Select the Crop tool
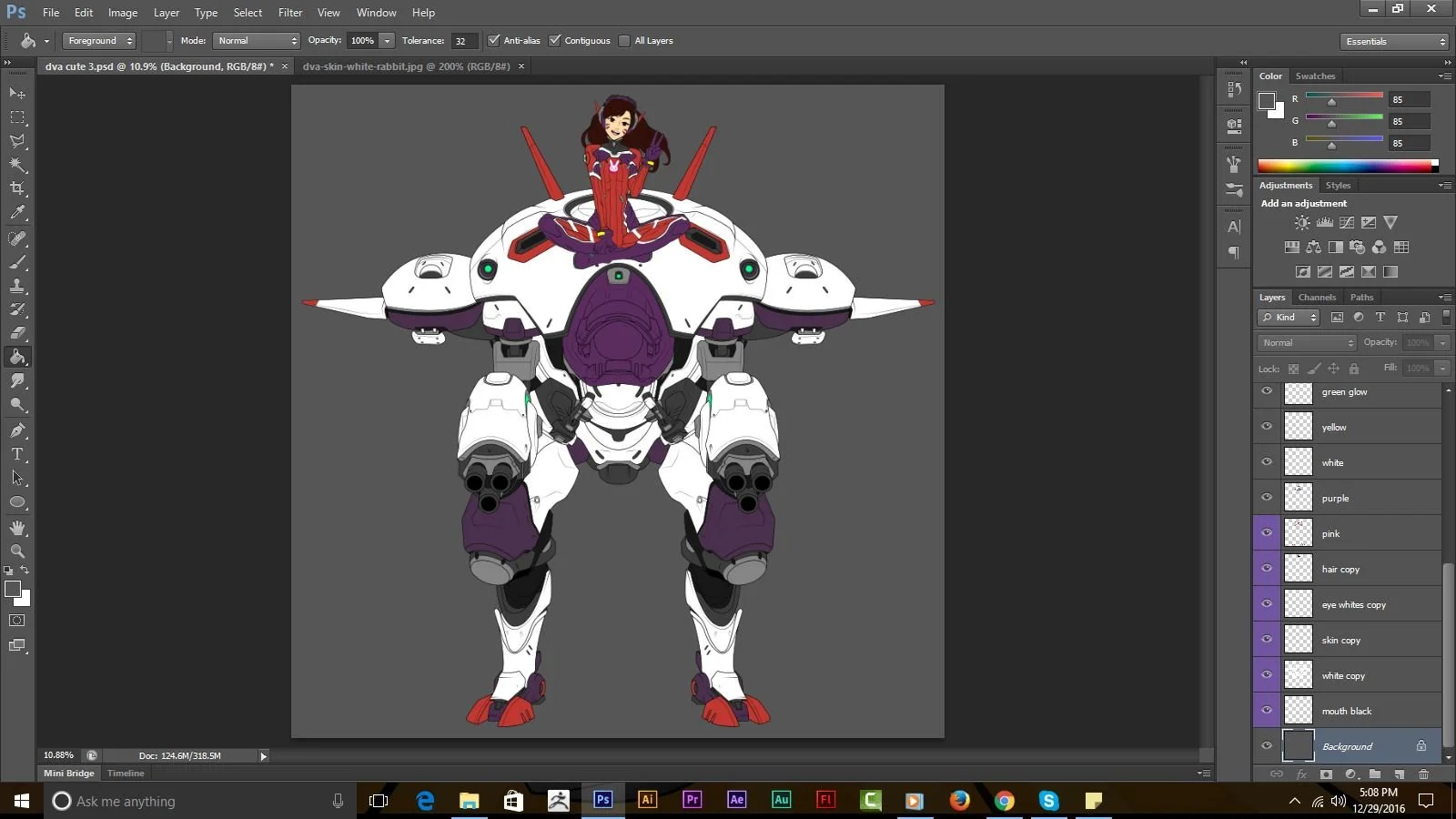 [17, 188]
